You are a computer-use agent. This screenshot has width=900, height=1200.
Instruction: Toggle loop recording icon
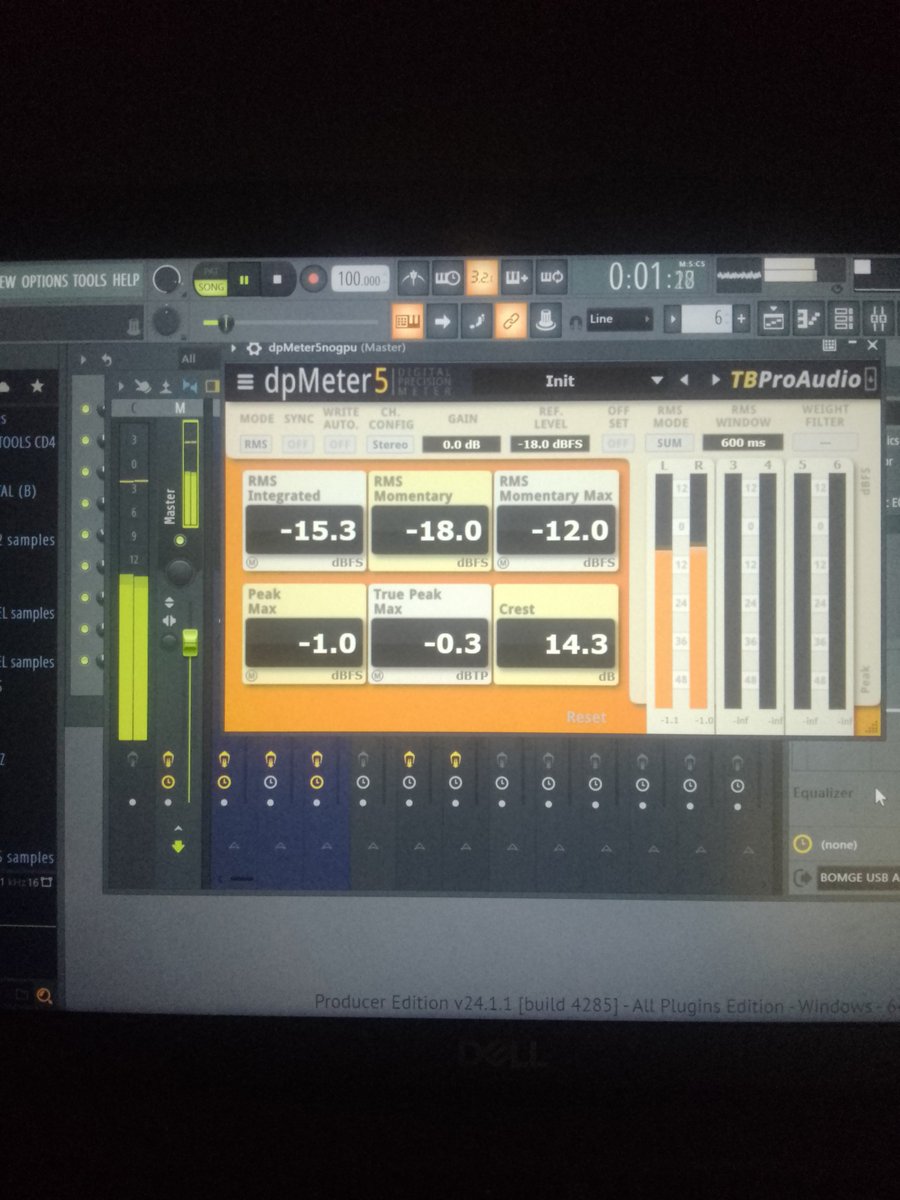552,277
